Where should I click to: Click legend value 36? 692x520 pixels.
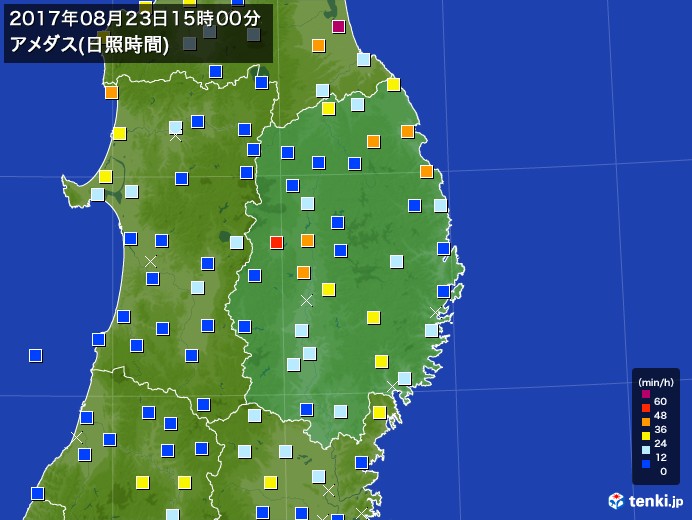tap(660, 429)
